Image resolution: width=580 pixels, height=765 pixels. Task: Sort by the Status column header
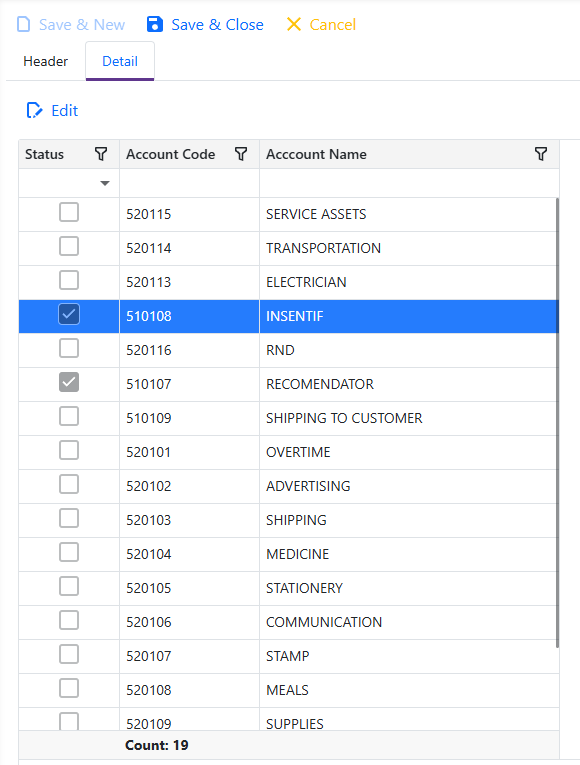[44, 154]
